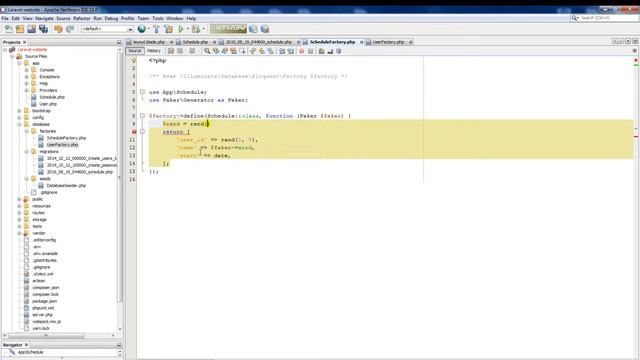Click the stop macro recording square icon
The width and height of the screenshot is (640, 360).
click(310, 51)
